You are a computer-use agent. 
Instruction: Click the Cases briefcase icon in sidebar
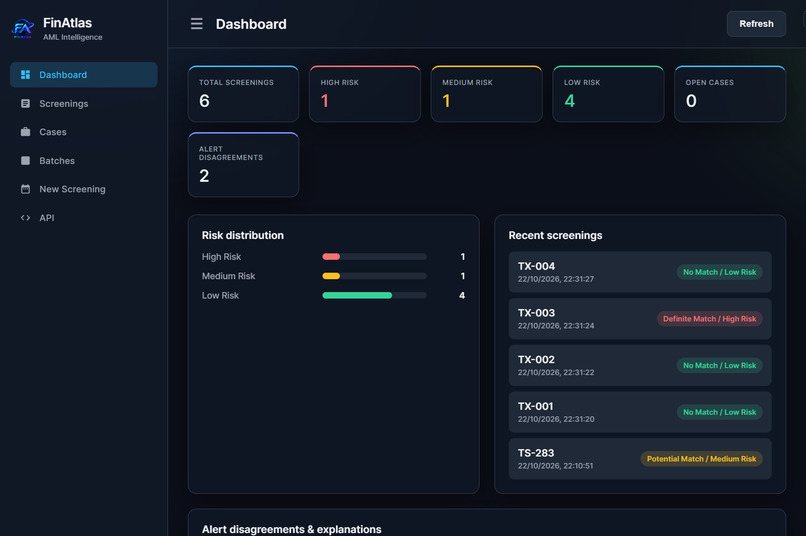25,132
